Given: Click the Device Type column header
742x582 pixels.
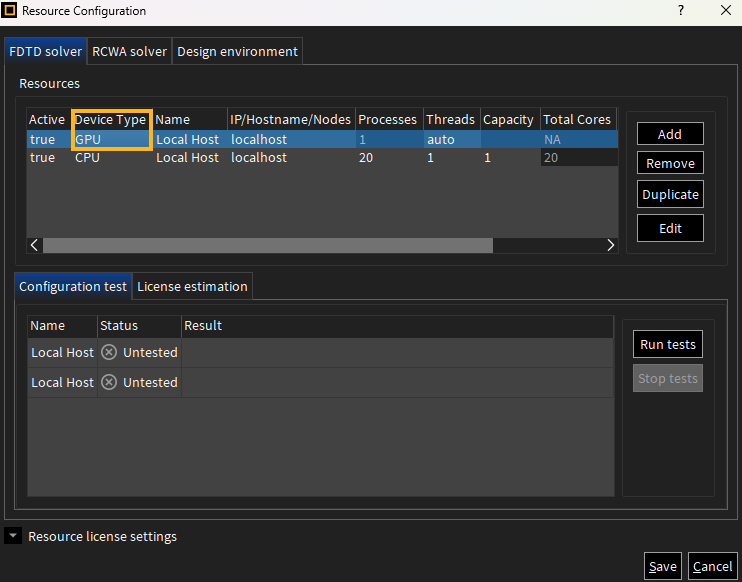Looking at the screenshot, I should pos(110,119).
